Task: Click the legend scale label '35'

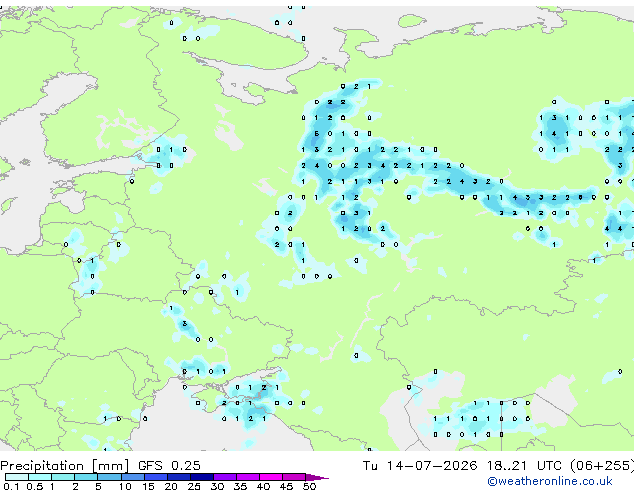Action: pyautogui.click(x=240, y=486)
